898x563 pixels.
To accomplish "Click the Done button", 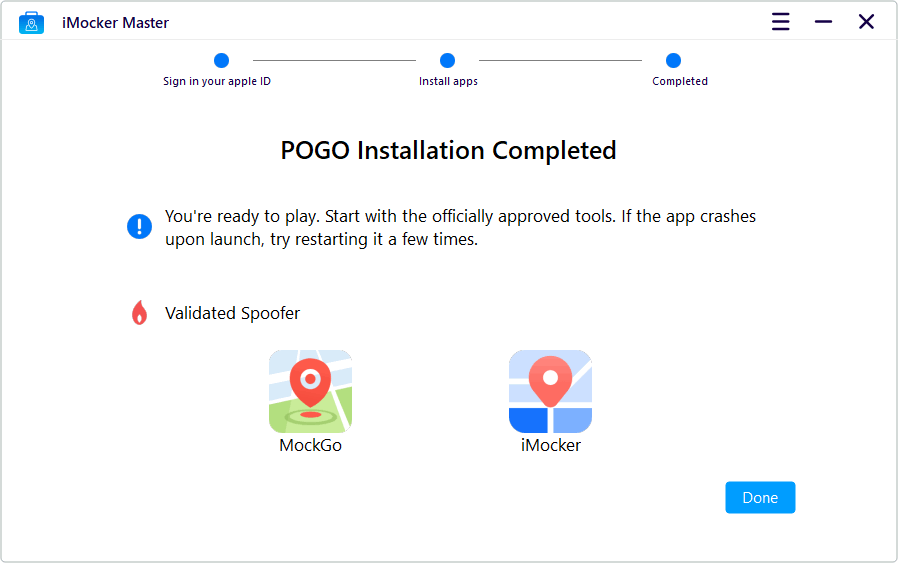I will (760, 497).
